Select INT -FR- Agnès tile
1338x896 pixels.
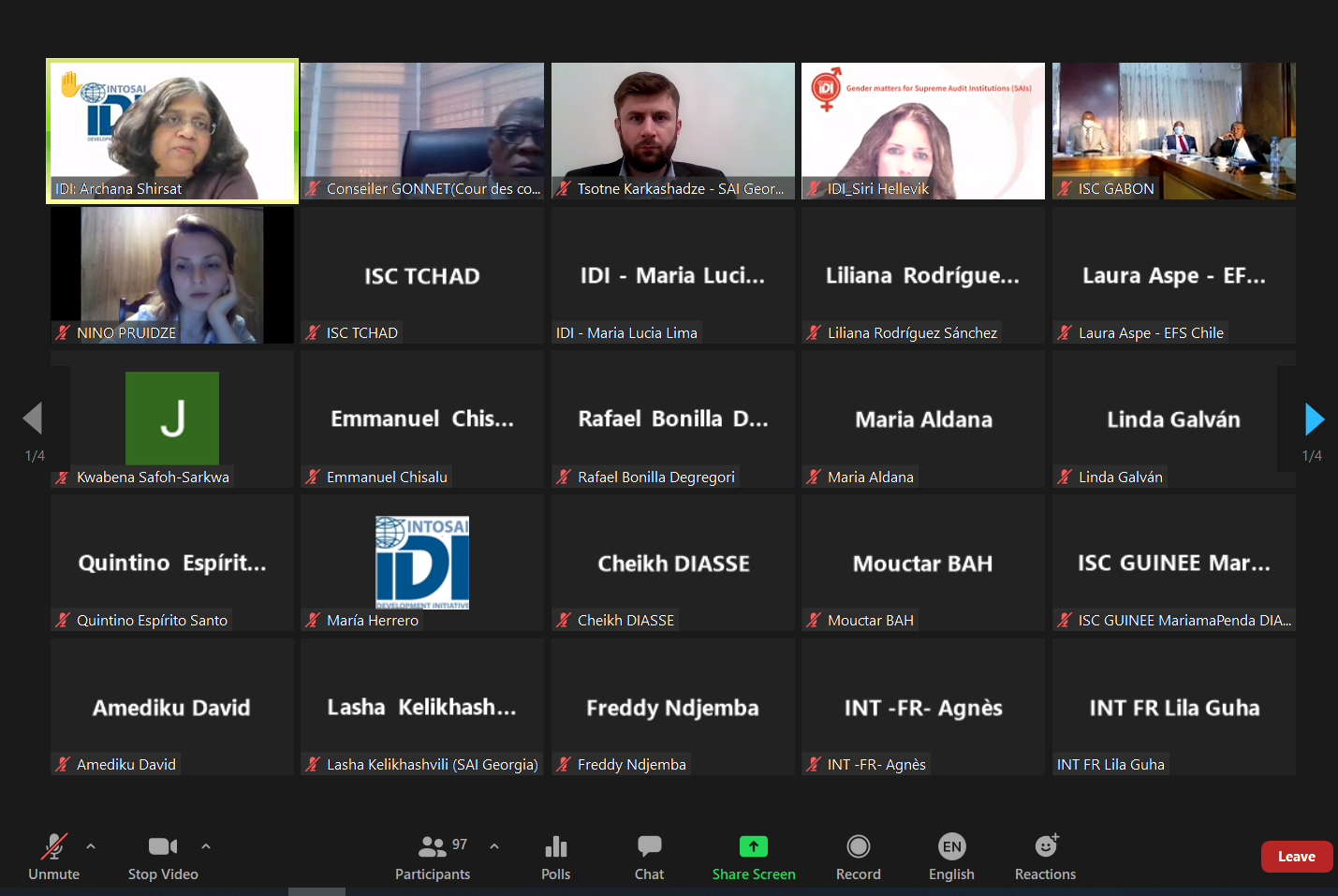tap(923, 707)
